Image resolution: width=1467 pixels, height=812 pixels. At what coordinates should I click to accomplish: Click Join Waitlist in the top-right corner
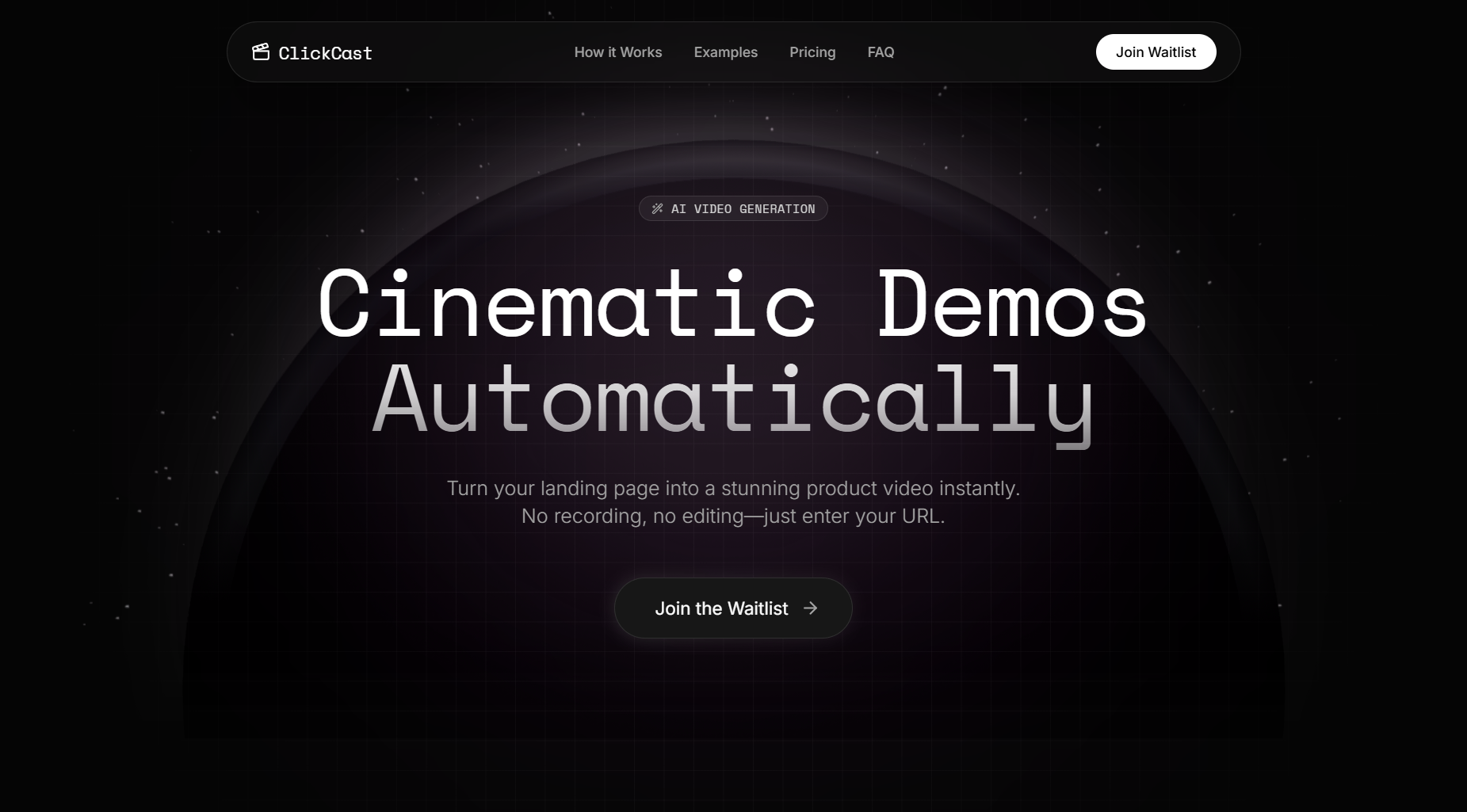coord(1156,51)
